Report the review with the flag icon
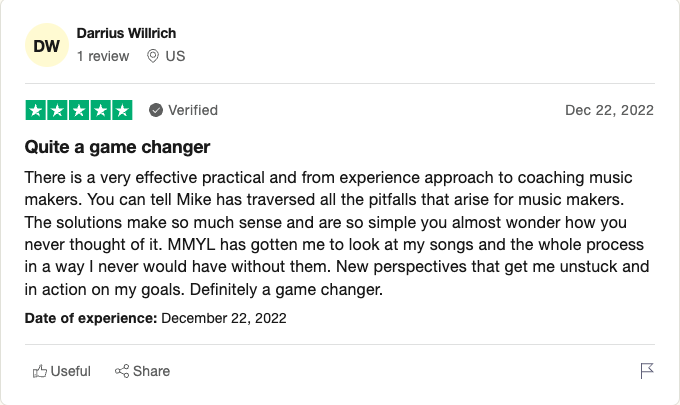 pyautogui.click(x=647, y=371)
